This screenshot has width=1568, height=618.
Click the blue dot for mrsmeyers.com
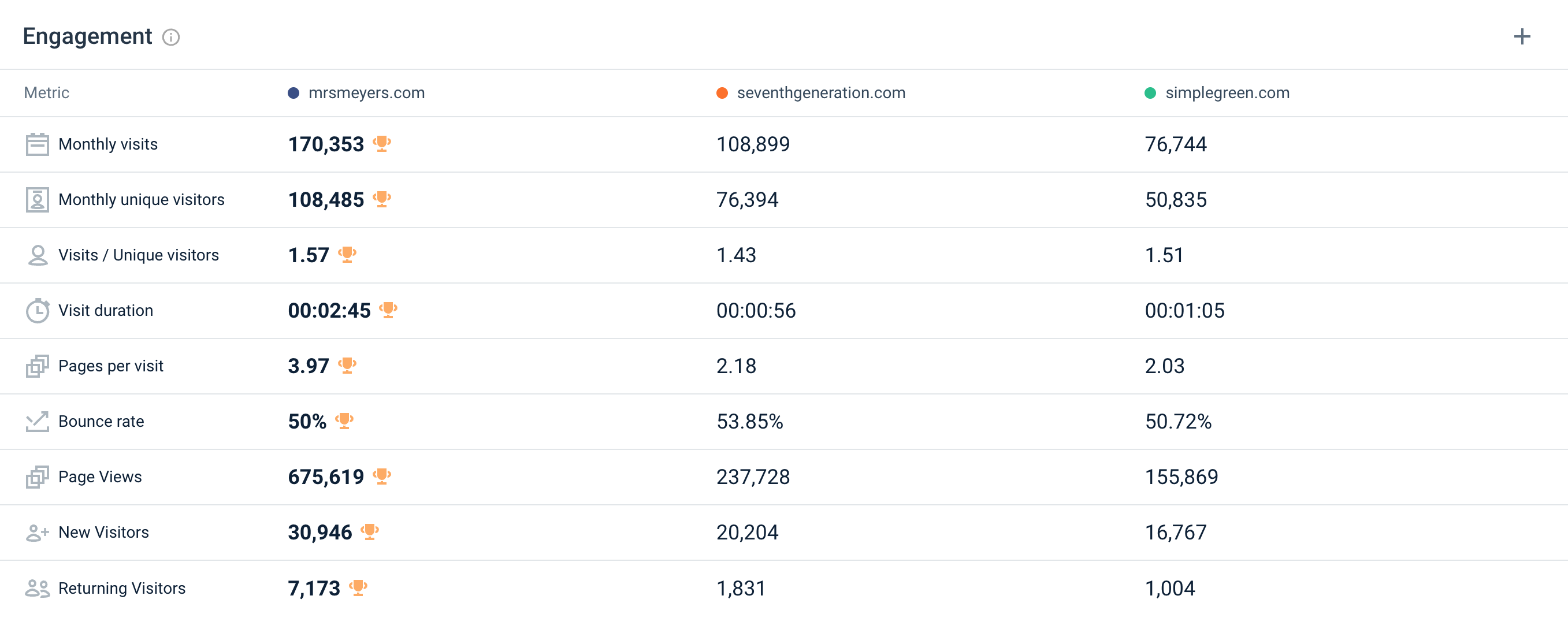click(x=293, y=93)
